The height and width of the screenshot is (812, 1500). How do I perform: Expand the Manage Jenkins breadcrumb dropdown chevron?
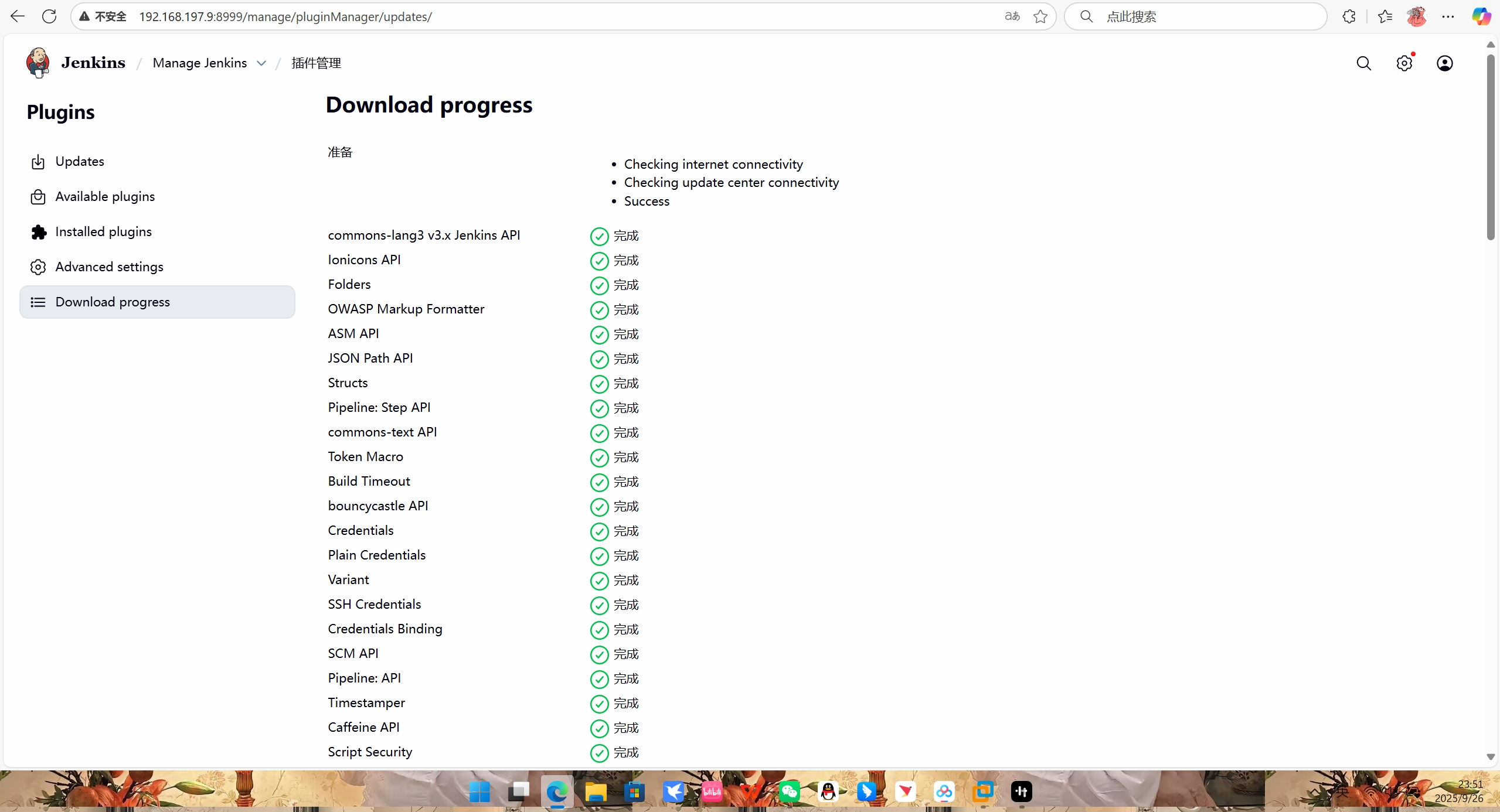click(x=261, y=63)
